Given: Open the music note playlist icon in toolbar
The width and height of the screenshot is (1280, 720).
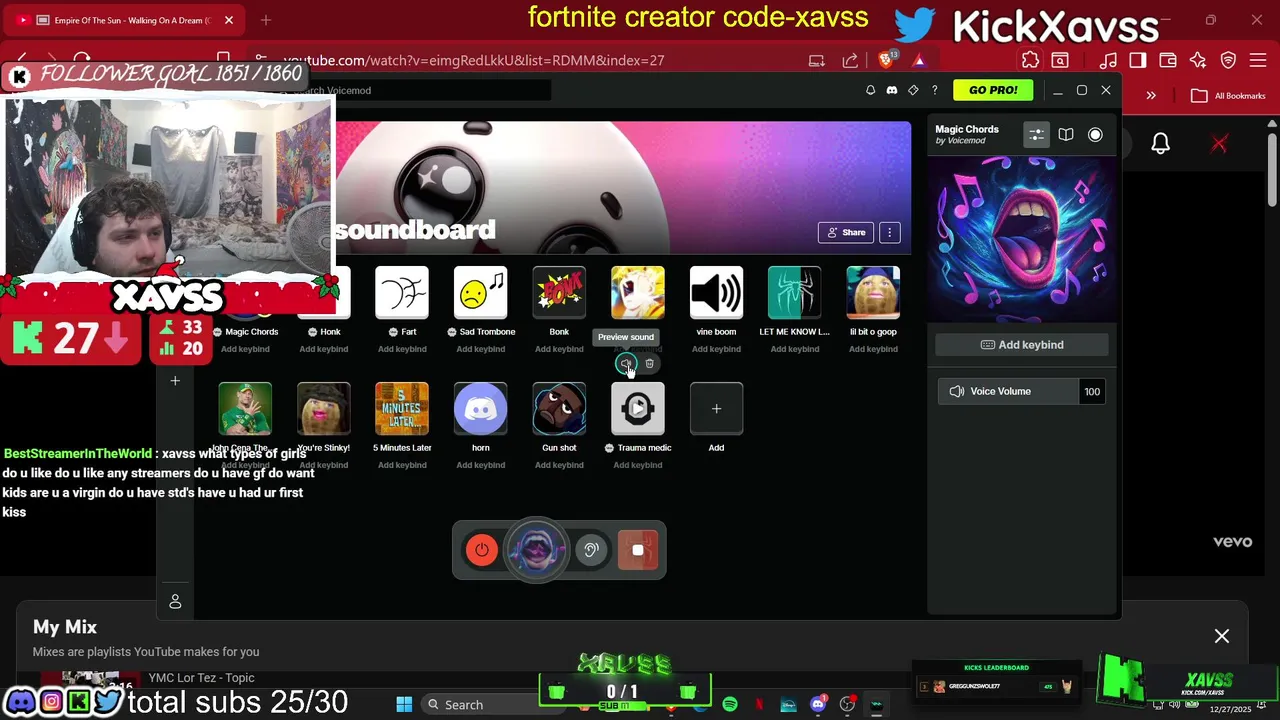Looking at the screenshot, I should coord(1108,60).
